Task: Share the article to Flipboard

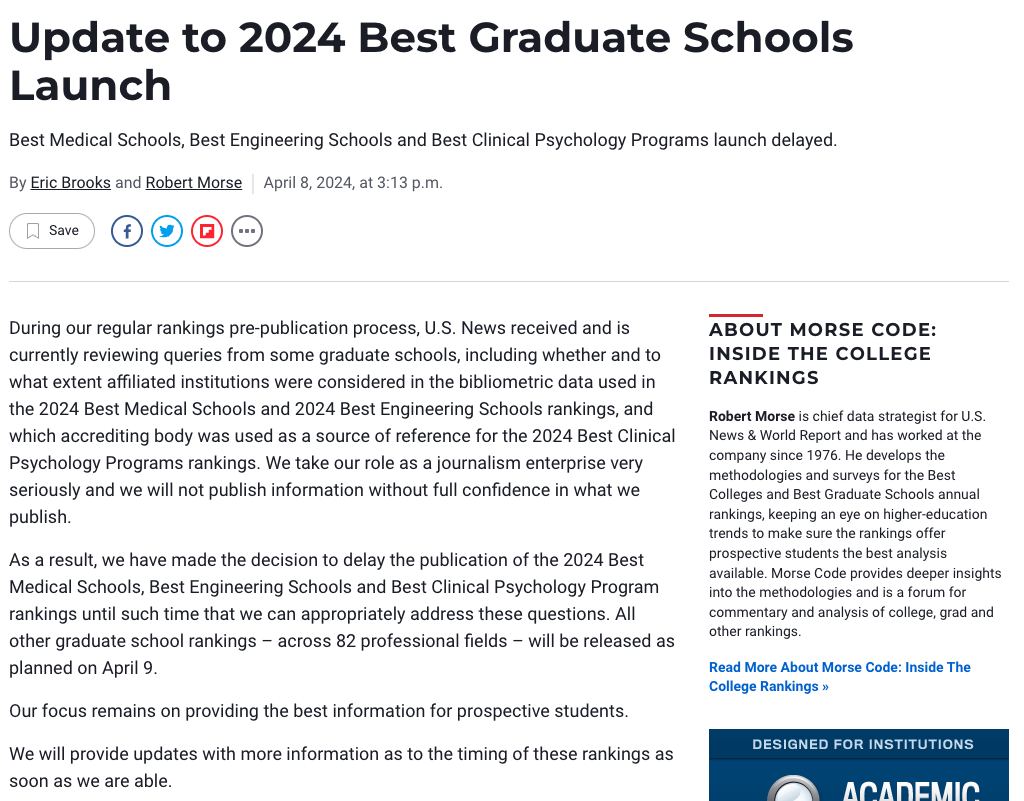Action: (x=207, y=231)
